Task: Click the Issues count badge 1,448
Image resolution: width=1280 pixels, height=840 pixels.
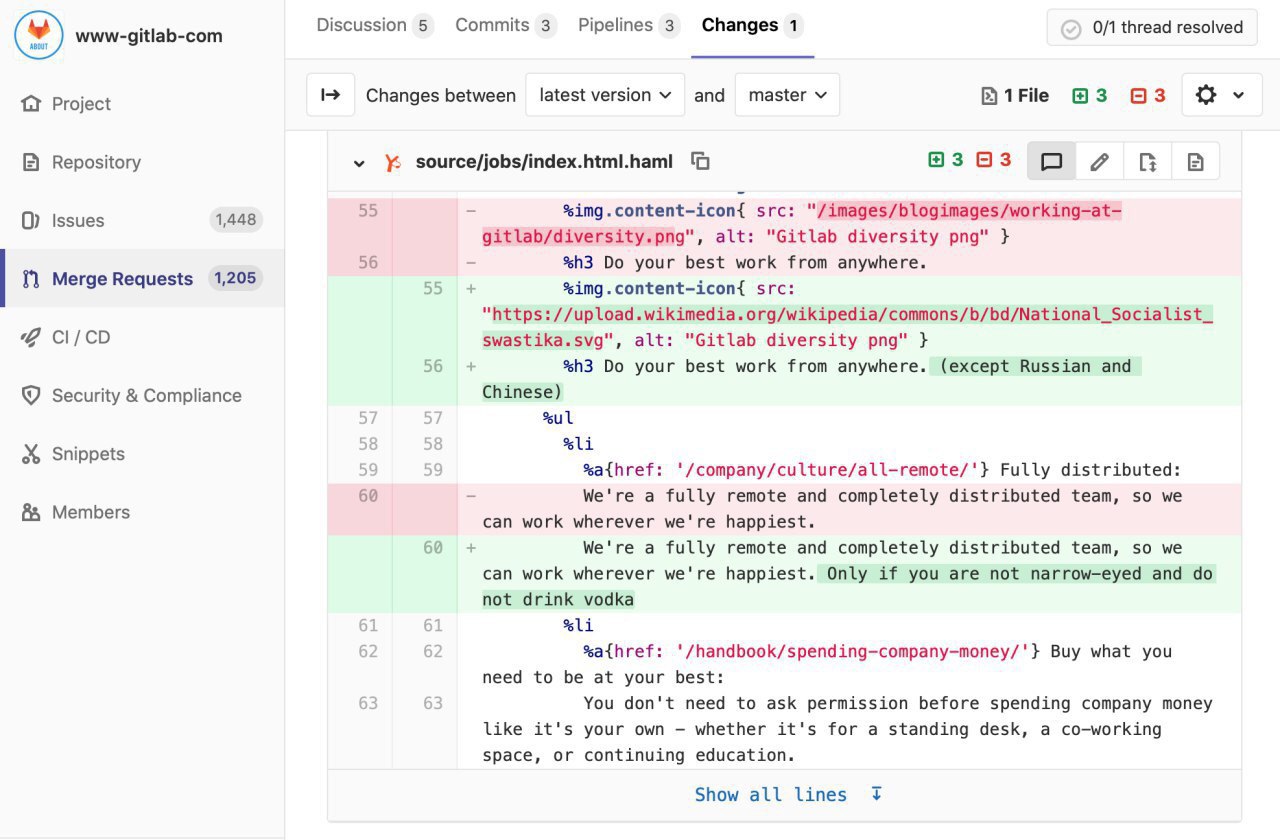Action: [235, 220]
